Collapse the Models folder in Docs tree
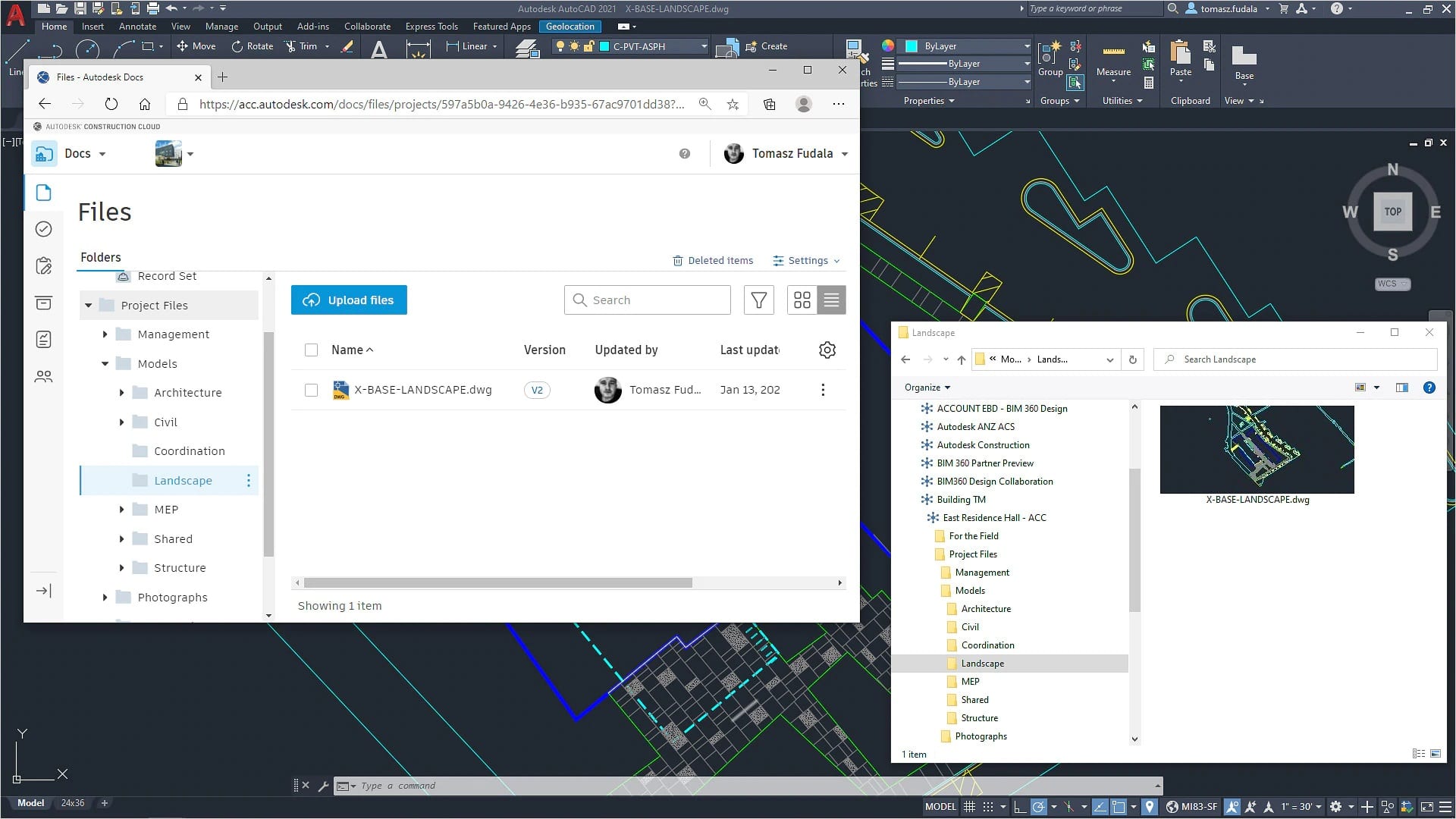Screen dimensions: 1456x819 105,364
